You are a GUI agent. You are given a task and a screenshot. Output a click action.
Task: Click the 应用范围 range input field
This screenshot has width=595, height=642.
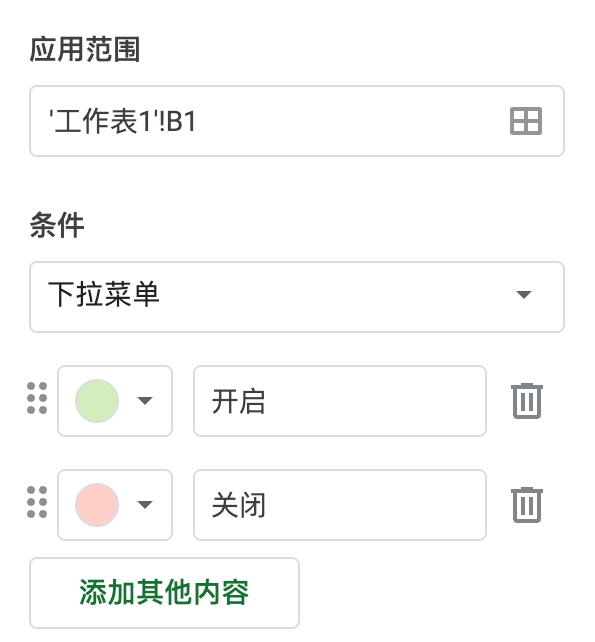tap(297, 121)
